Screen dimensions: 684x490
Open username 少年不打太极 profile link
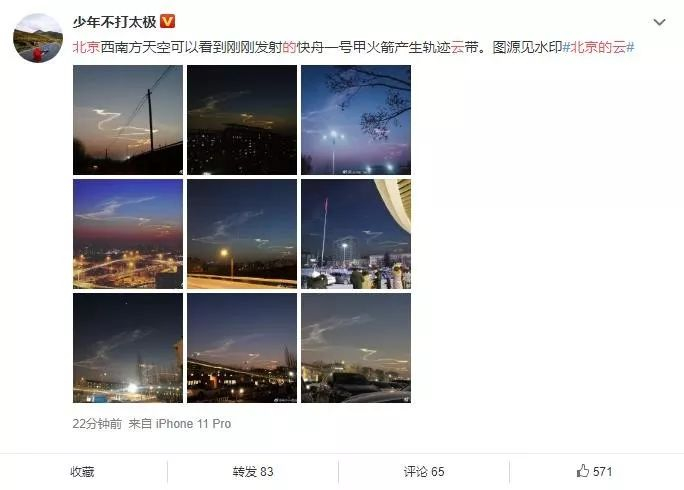pyautogui.click(x=114, y=21)
